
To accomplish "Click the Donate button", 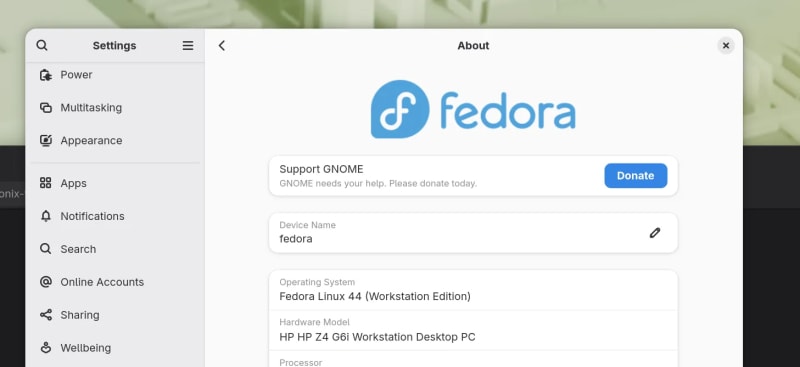I will pyautogui.click(x=635, y=176).
